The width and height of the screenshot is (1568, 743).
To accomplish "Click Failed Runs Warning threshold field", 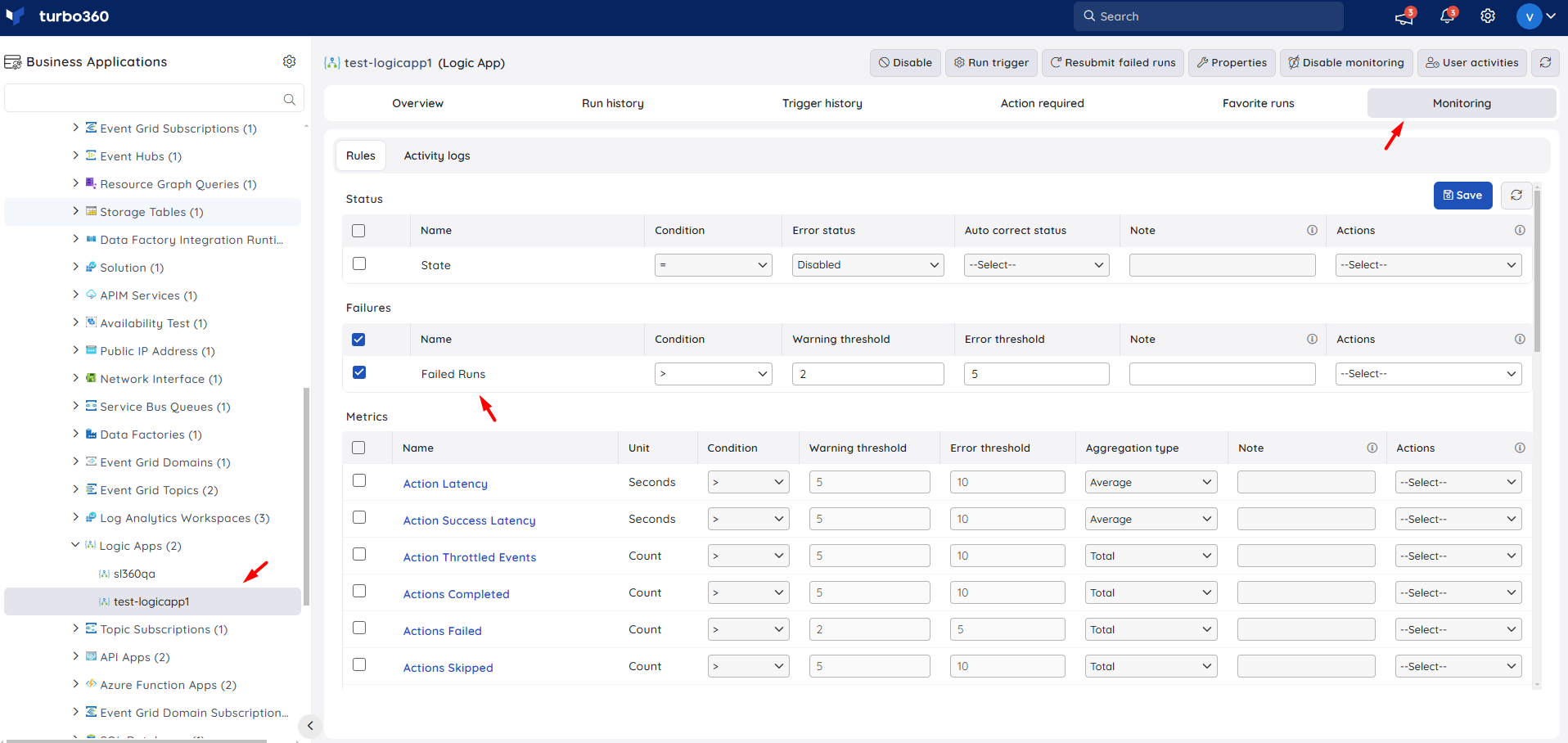I will pyautogui.click(x=867, y=374).
